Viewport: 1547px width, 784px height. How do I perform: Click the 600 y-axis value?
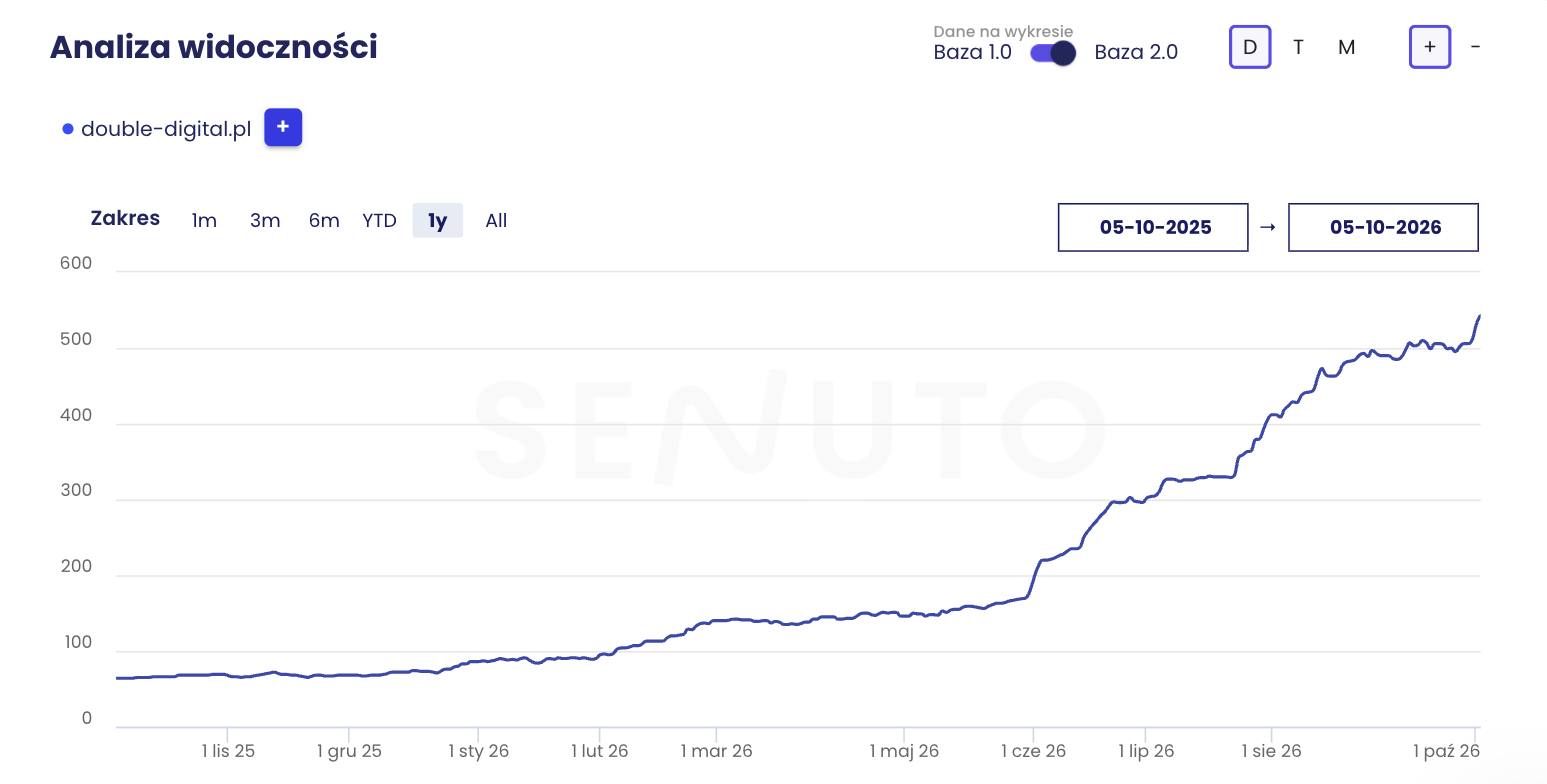(x=76, y=264)
